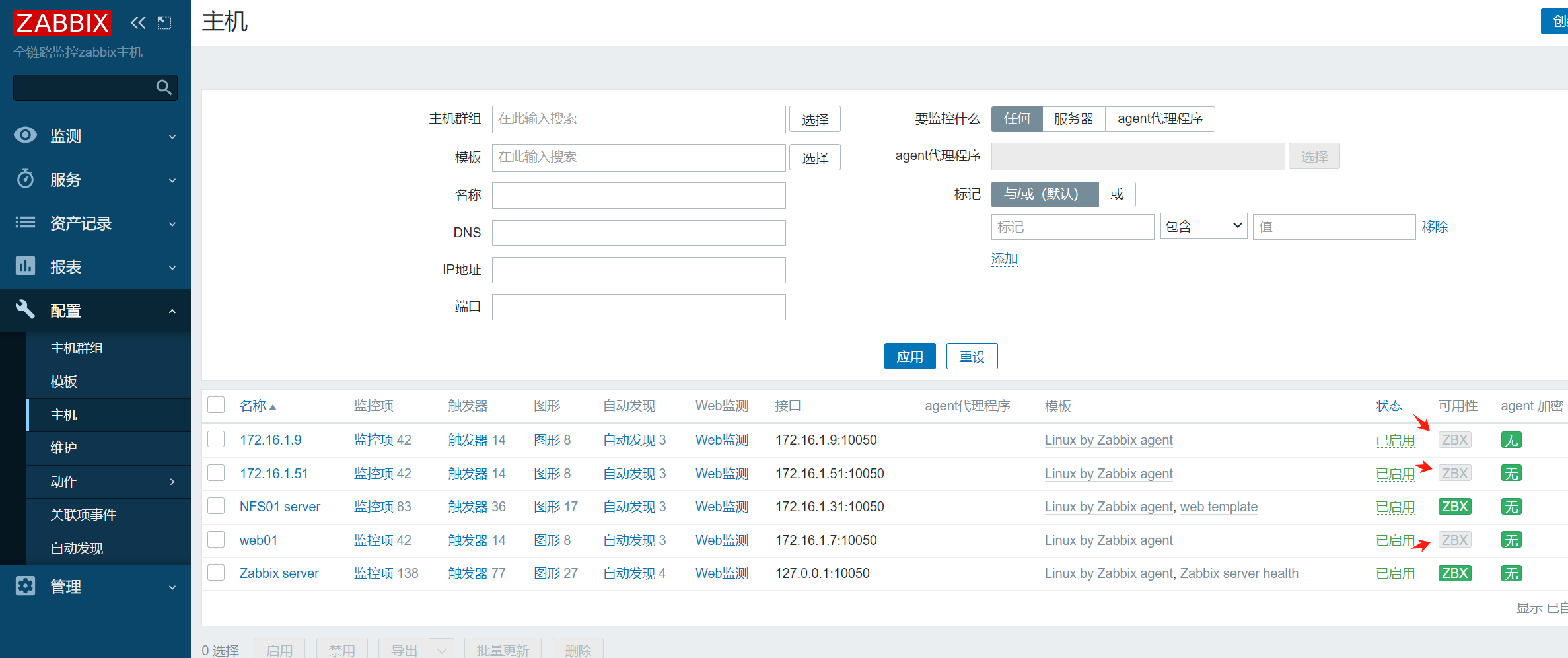The width and height of the screenshot is (1568, 658).
Task: Click 无 encryption badge for 172.16.1.9
Action: (x=1511, y=440)
